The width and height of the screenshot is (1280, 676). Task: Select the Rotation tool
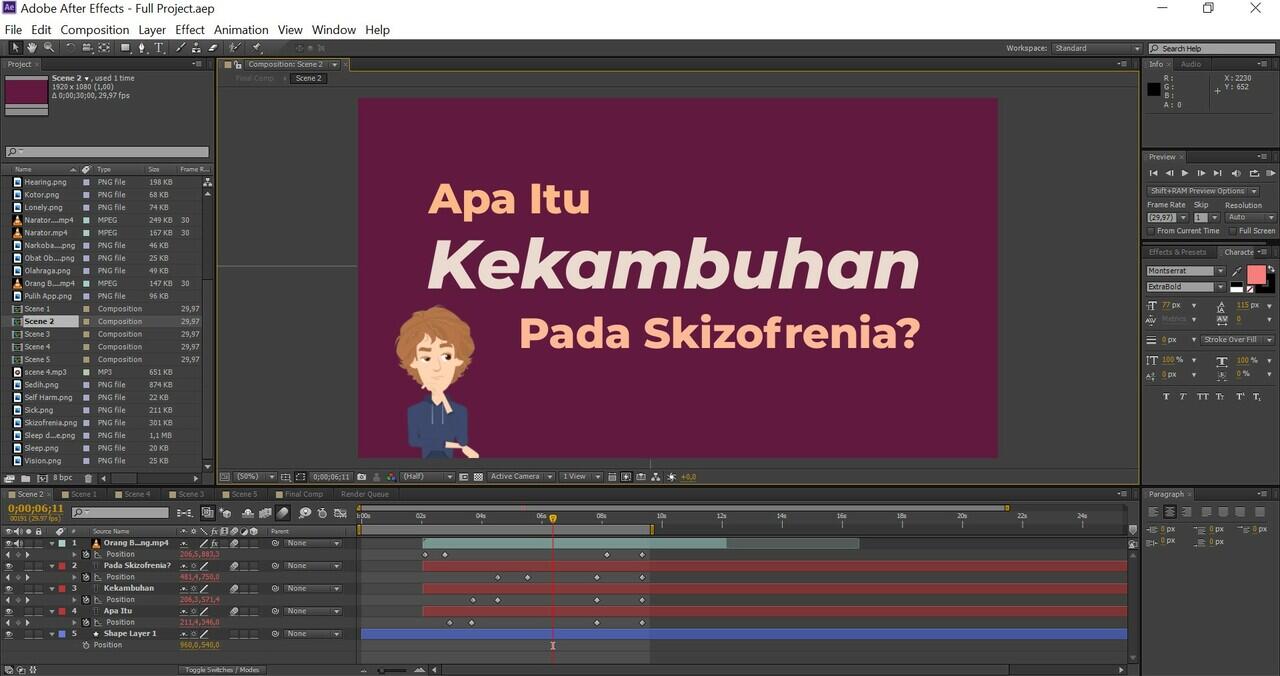pyautogui.click(x=70, y=47)
